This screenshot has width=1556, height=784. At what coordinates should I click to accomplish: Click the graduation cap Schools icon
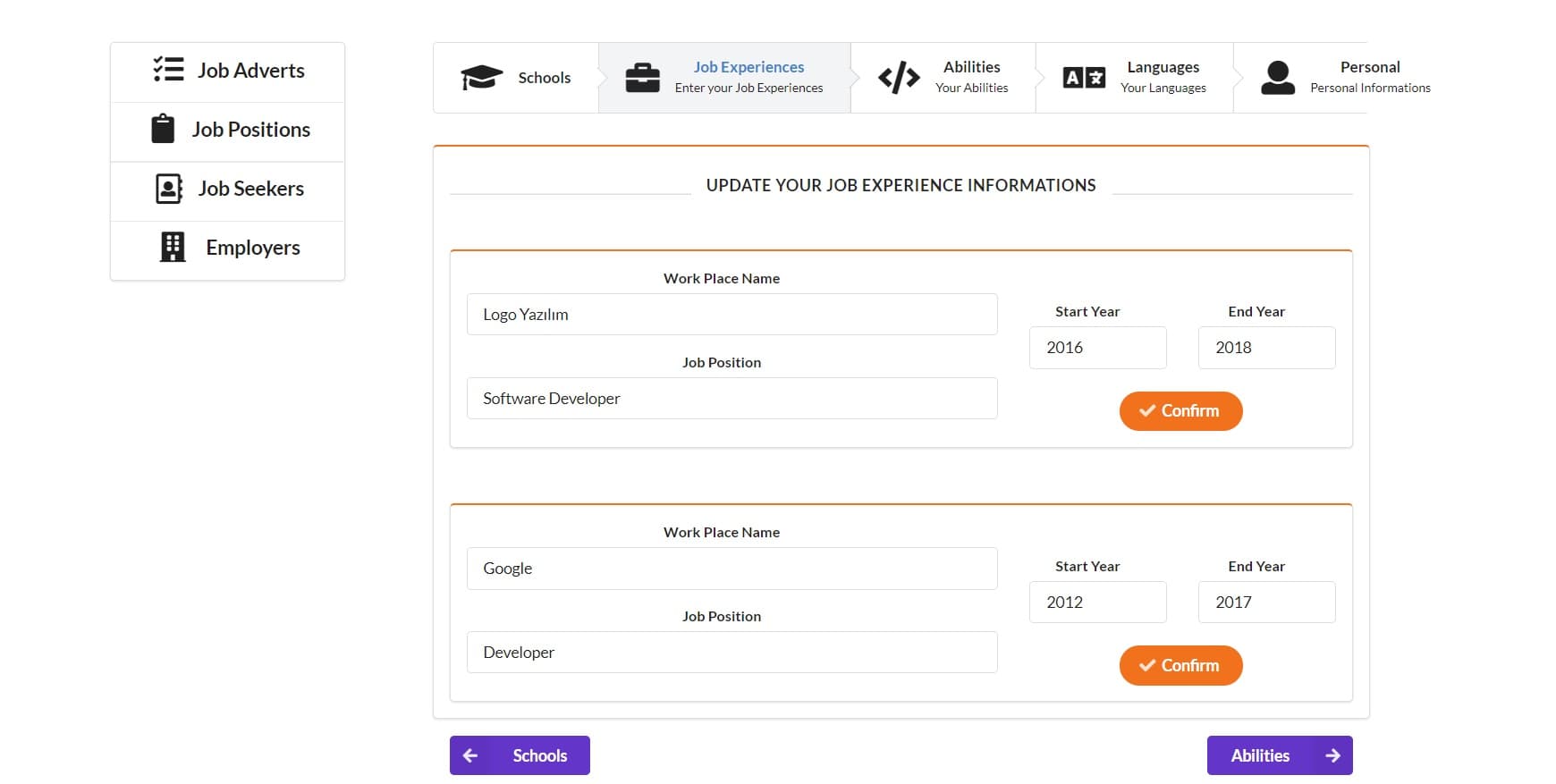click(x=481, y=78)
